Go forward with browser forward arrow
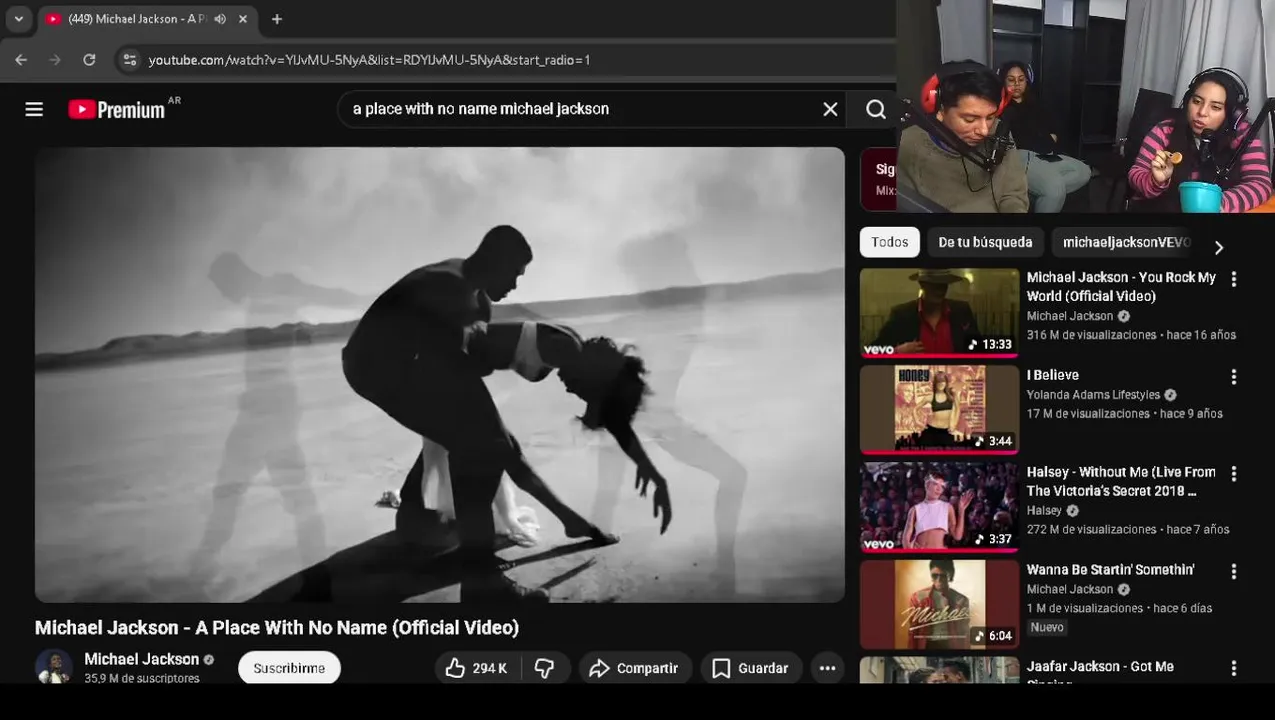Image resolution: width=1275 pixels, height=720 pixels. pos(55,60)
